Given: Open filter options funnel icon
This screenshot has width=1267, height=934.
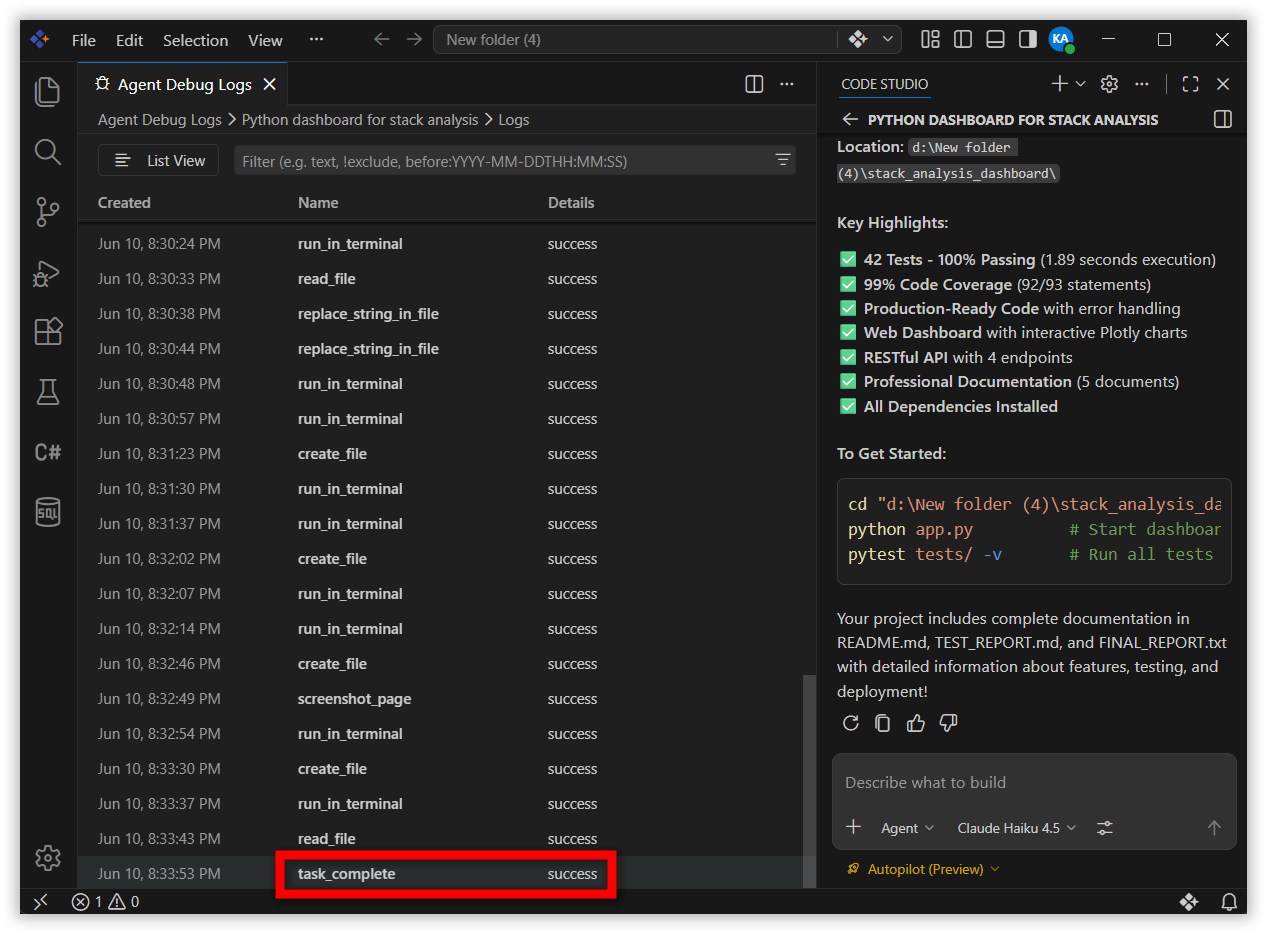Looking at the screenshot, I should click(782, 160).
